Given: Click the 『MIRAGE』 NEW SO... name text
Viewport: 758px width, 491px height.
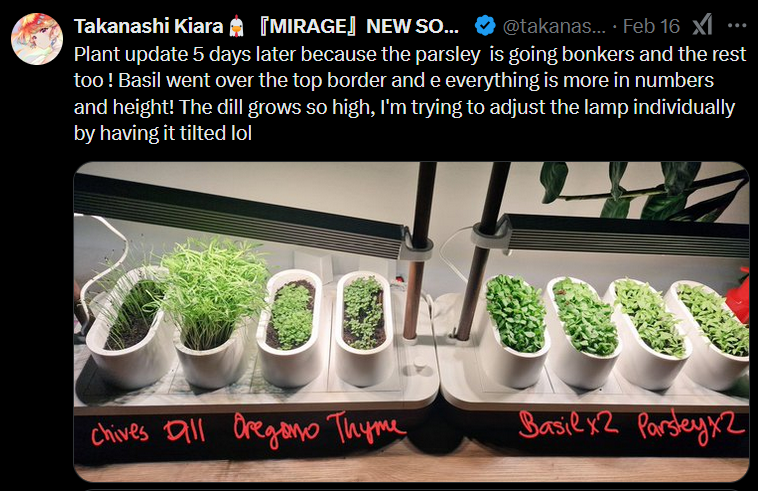Looking at the screenshot, I should [358, 26].
